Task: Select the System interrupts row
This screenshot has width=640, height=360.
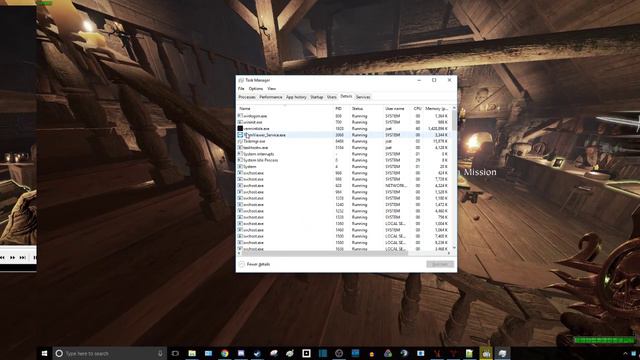Action: coord(344,154)
